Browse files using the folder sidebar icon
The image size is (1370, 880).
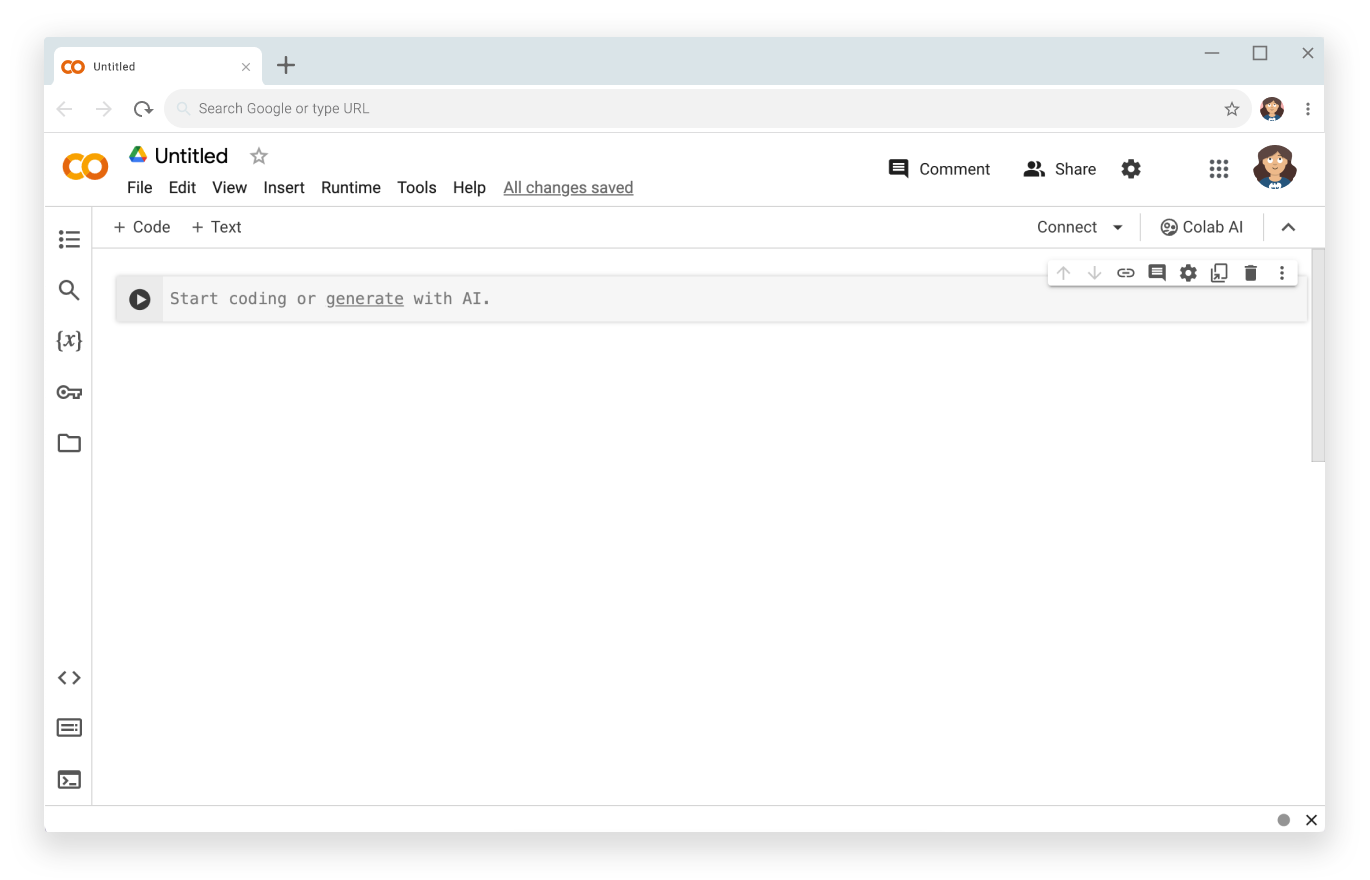69,443
